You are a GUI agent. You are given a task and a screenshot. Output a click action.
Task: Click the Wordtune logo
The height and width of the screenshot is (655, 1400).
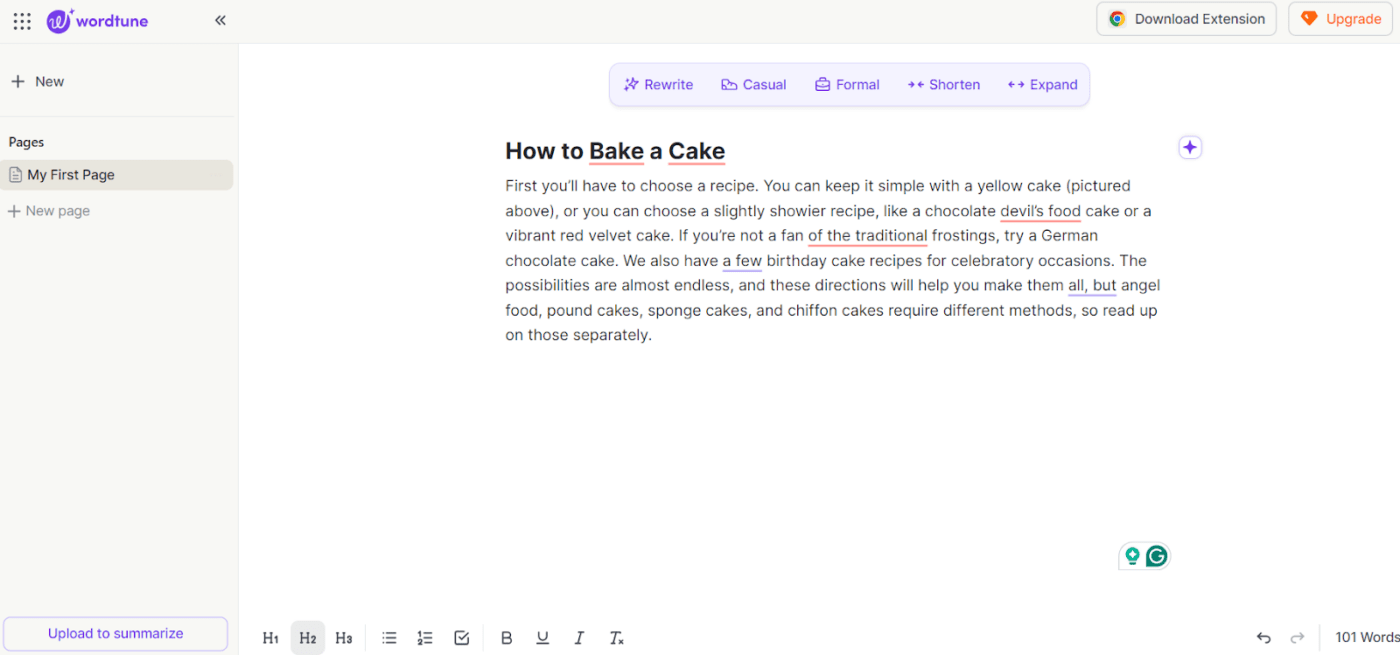point(98,20)
